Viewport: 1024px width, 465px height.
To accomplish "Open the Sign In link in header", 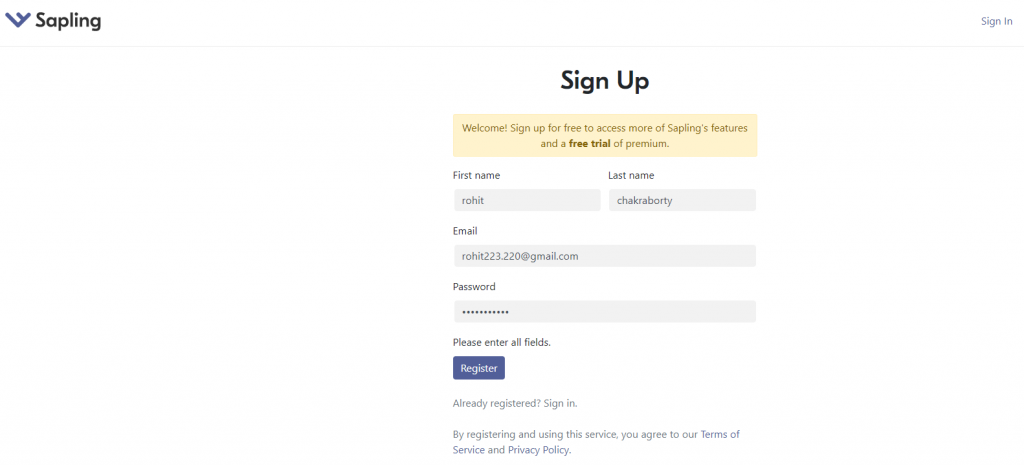I will coord(996,21).
